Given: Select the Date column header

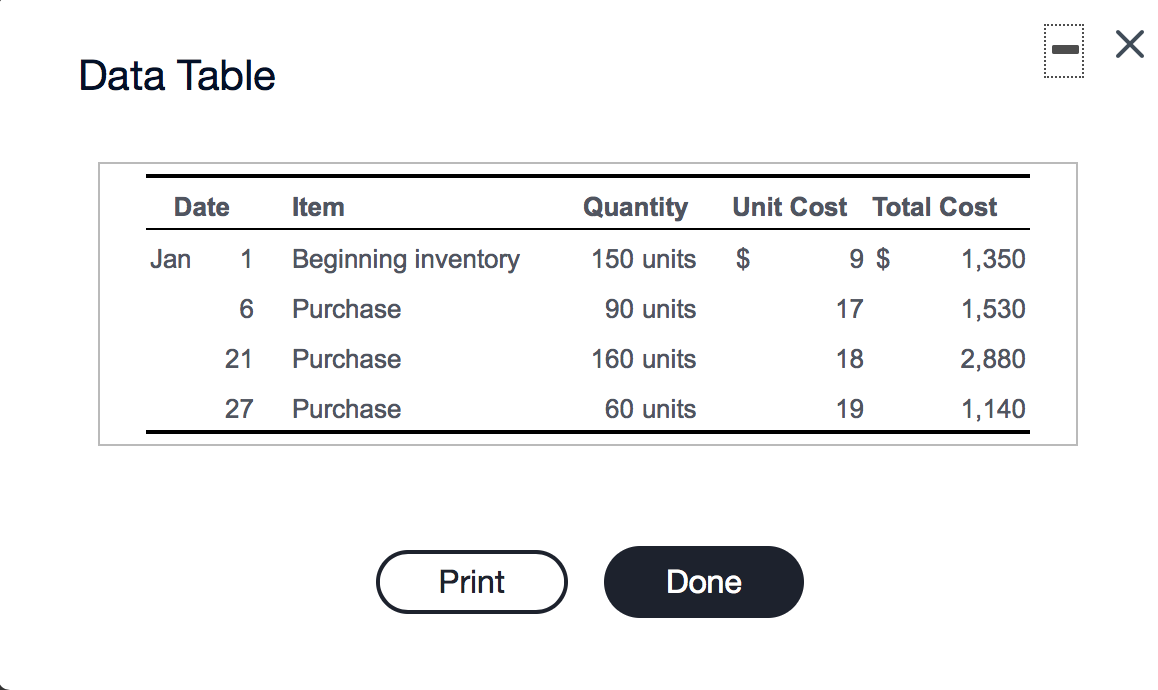Looking at the screenshot, I should pyautogui.click(x=201, y=207).
